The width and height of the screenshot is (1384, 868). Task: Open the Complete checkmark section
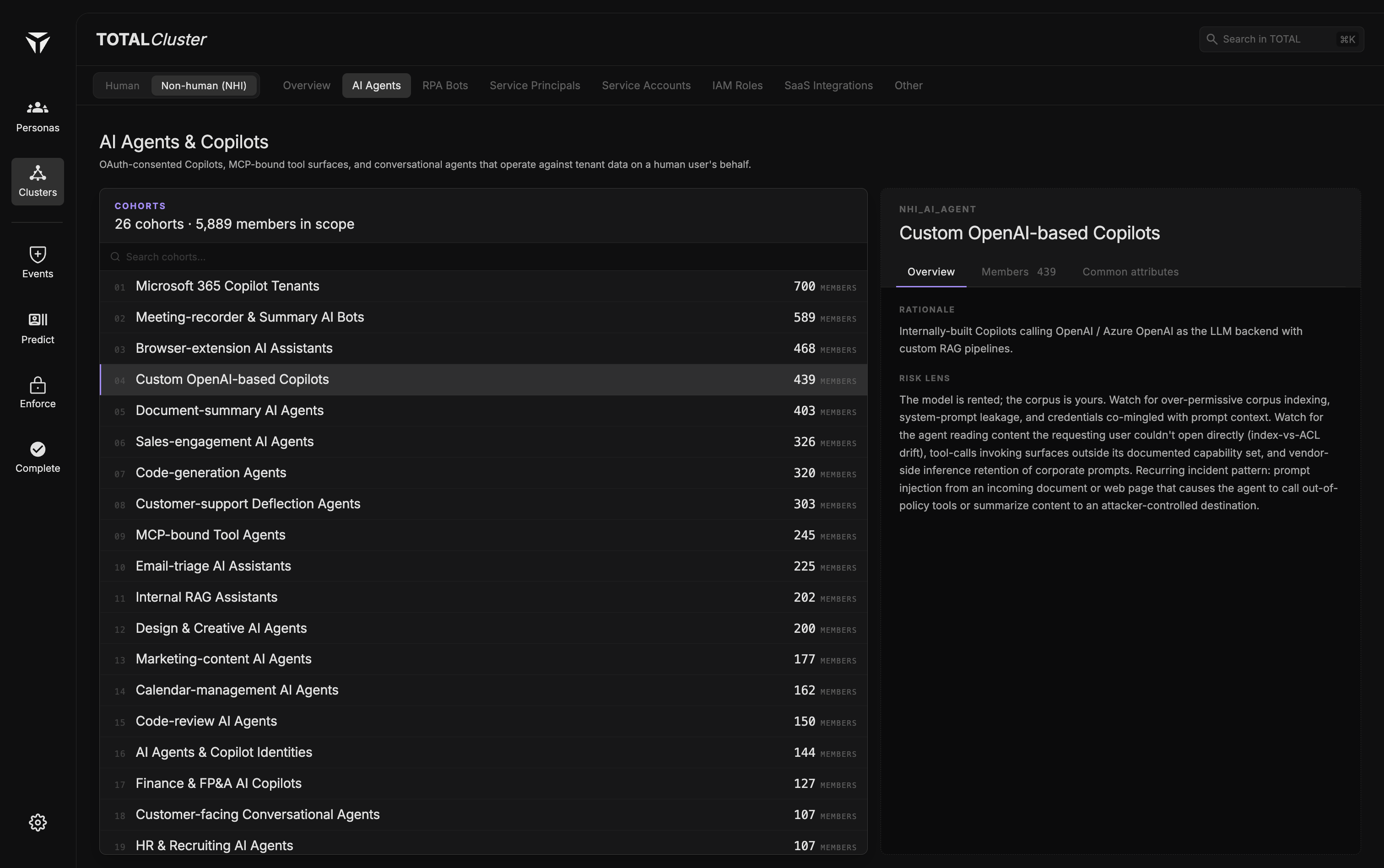click(38, 457)
